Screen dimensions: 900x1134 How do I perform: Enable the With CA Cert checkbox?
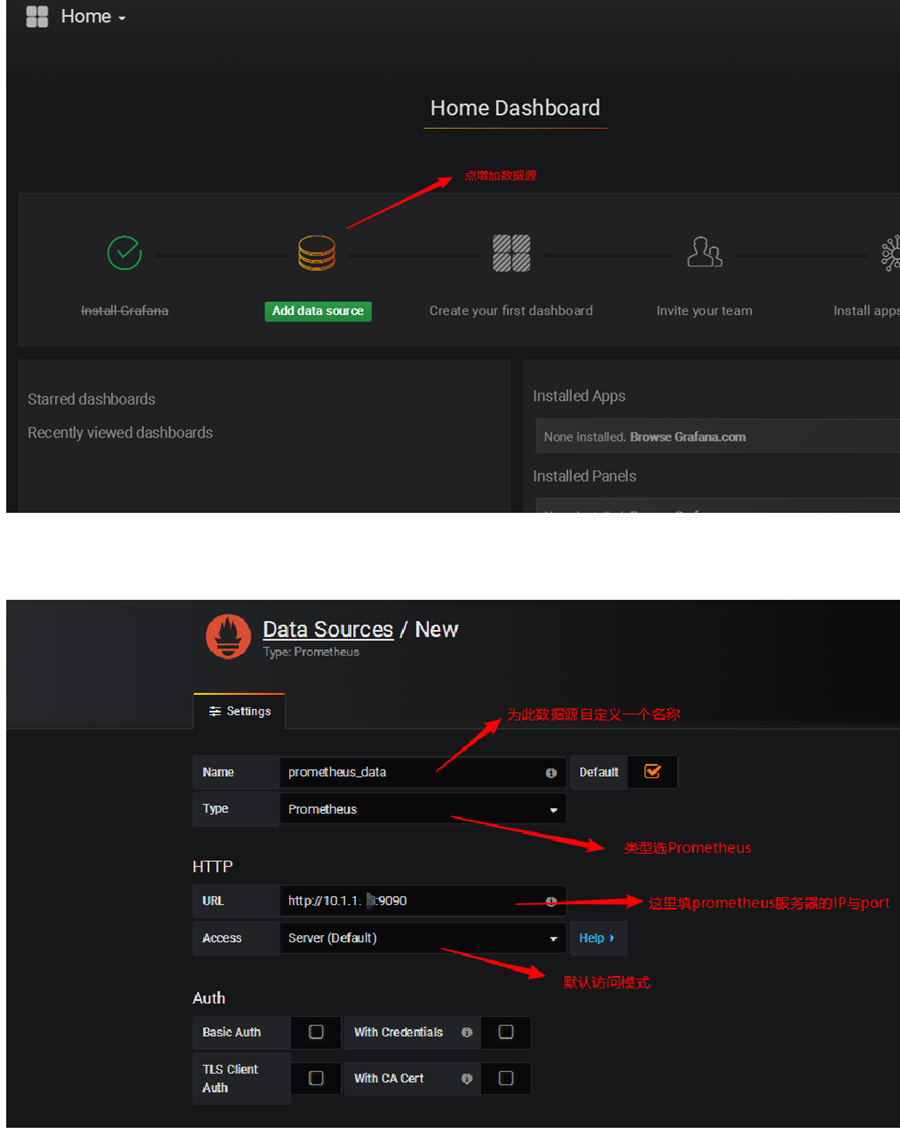click(x=506, y=1078)
